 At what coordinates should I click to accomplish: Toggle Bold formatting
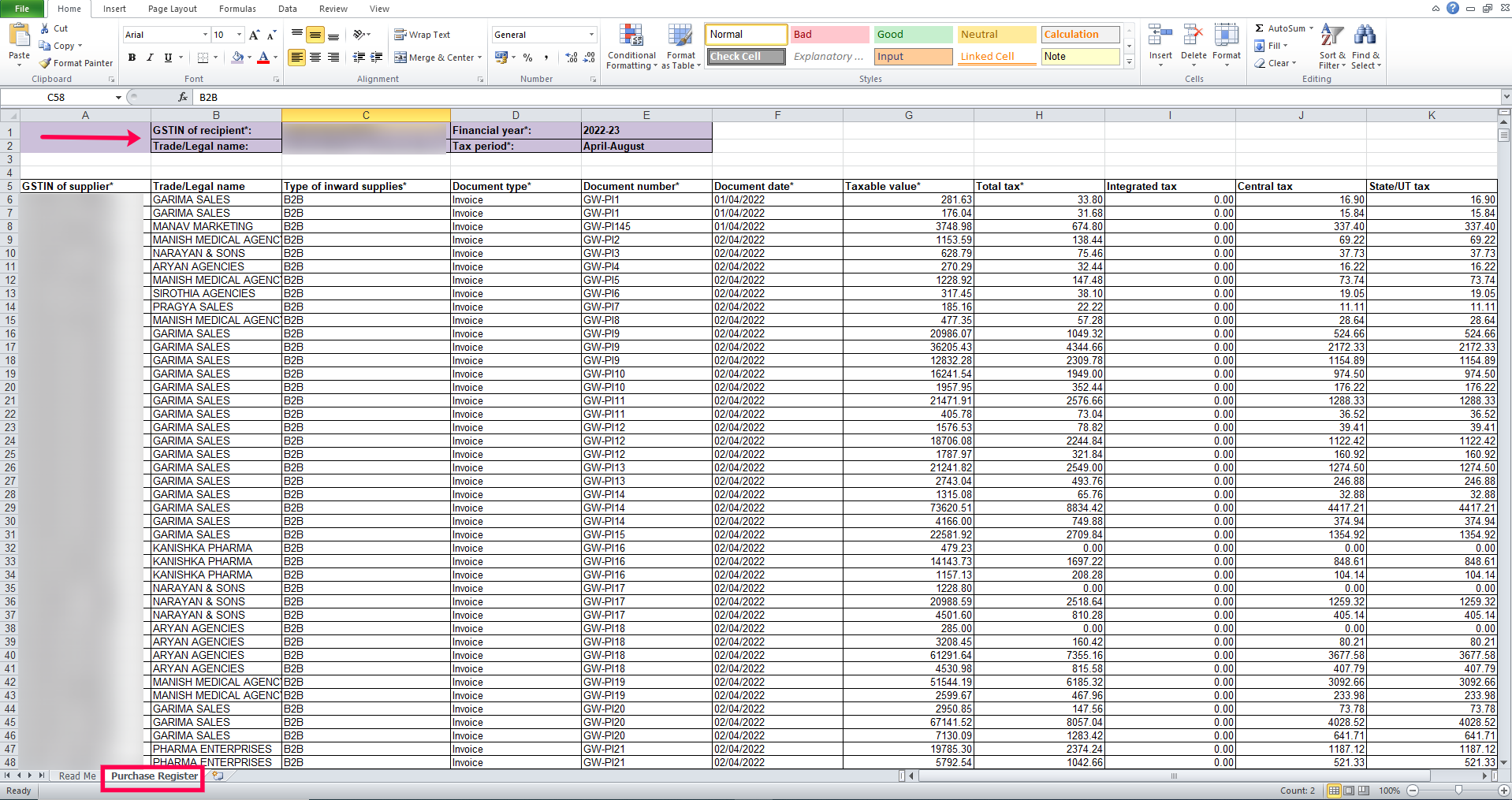pyautogui.click(x=132, y=58)
